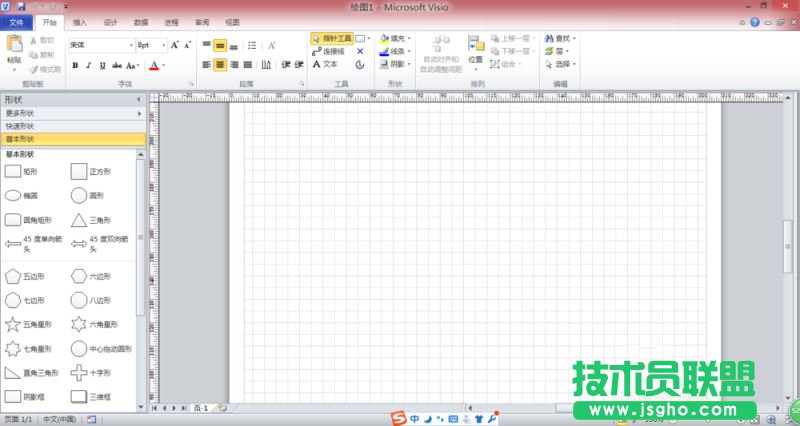Screen dimensions: 800x426
Task: Click the Page-1 (页-1) tab
Action: click(x=201, y=408)
